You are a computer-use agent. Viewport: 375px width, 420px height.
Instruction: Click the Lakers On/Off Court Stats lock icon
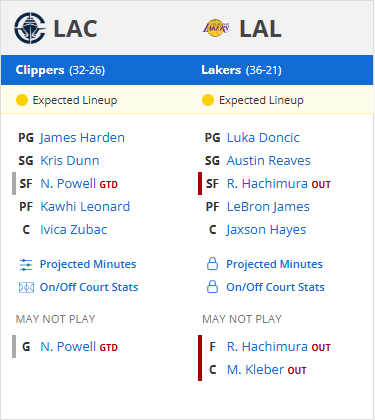click(212, 287)
